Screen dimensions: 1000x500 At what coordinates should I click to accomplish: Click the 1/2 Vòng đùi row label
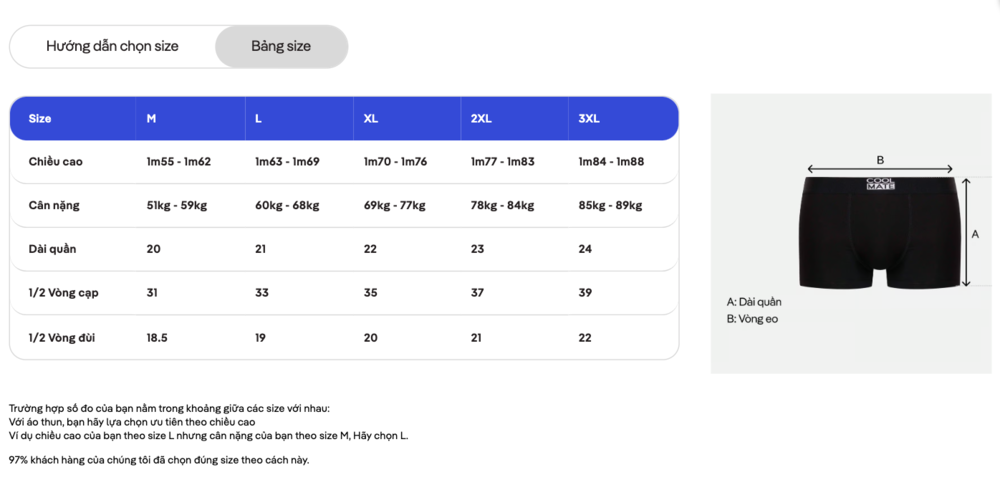click(x=62, y=338)
